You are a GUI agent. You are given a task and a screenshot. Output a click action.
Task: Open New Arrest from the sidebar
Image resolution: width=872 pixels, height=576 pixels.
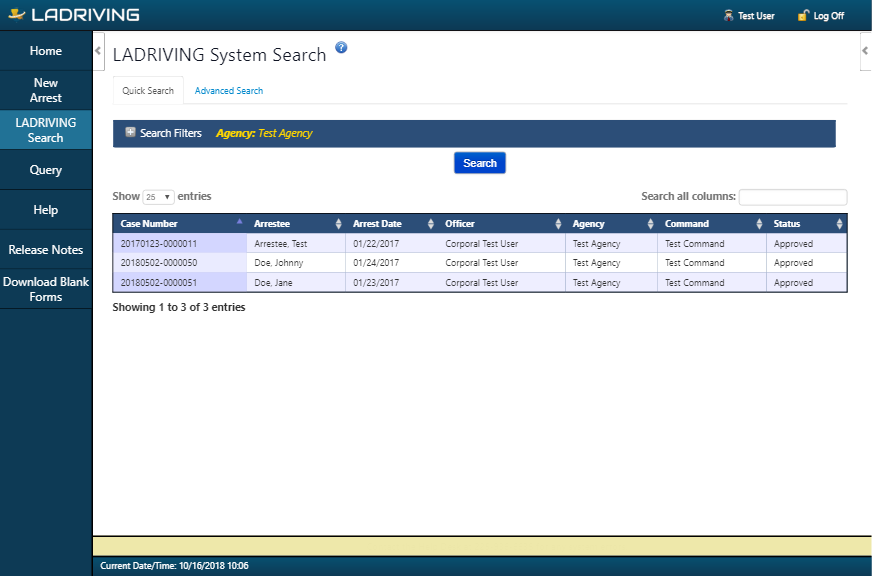(46, 90)
